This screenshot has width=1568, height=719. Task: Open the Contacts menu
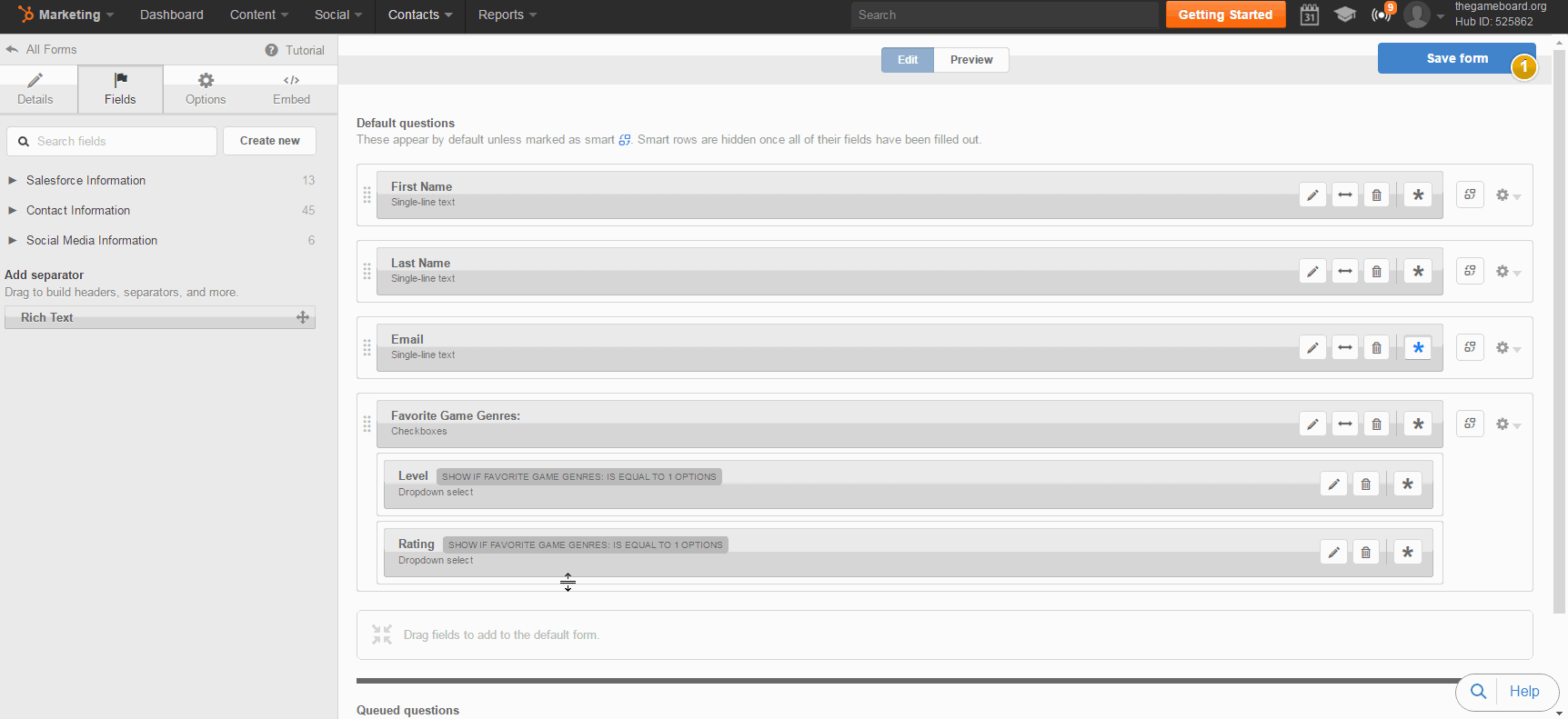(420, 15)
